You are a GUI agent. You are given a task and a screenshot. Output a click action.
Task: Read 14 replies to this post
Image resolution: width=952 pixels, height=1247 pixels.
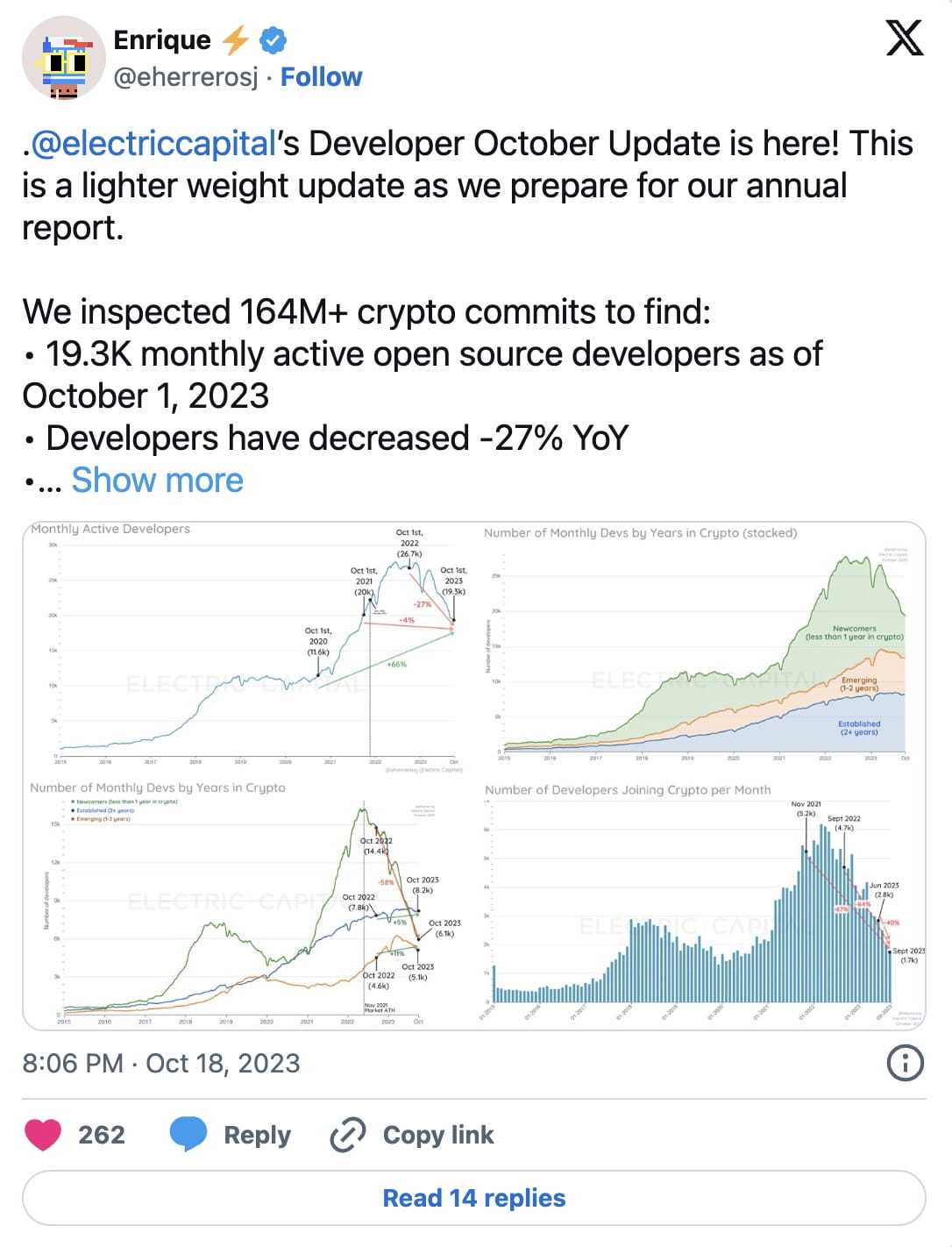475,1196
